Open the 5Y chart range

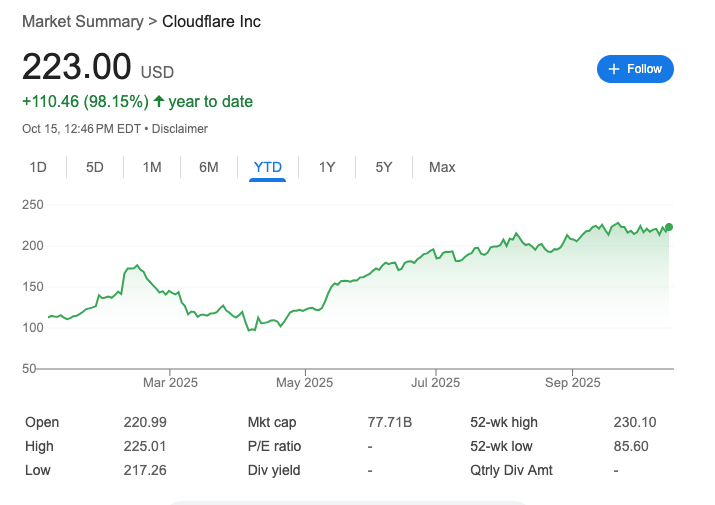(x=384, y=167)
